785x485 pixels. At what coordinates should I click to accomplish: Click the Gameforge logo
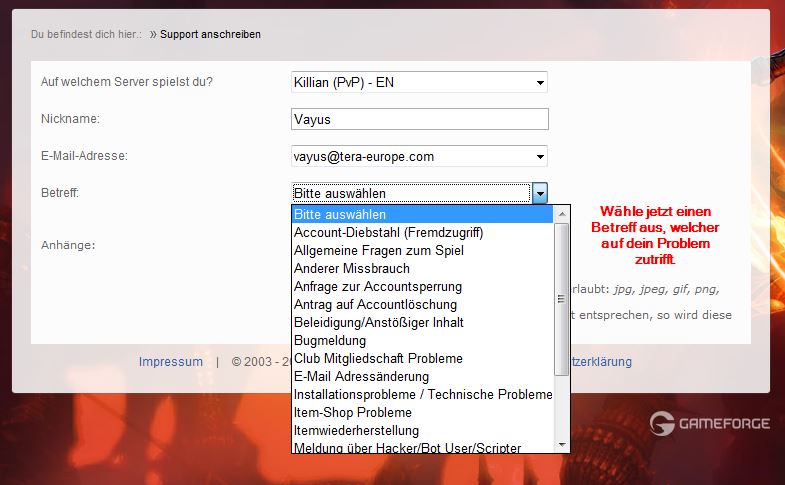(709, 423)
